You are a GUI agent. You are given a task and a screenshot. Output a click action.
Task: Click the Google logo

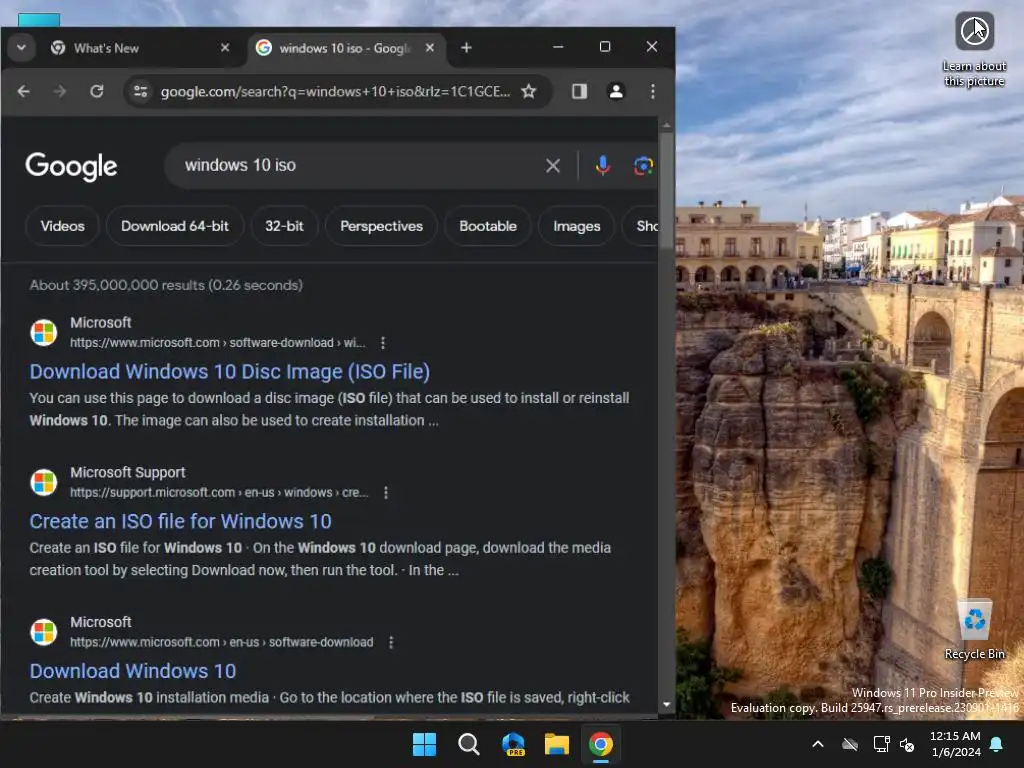click(71, 166)
